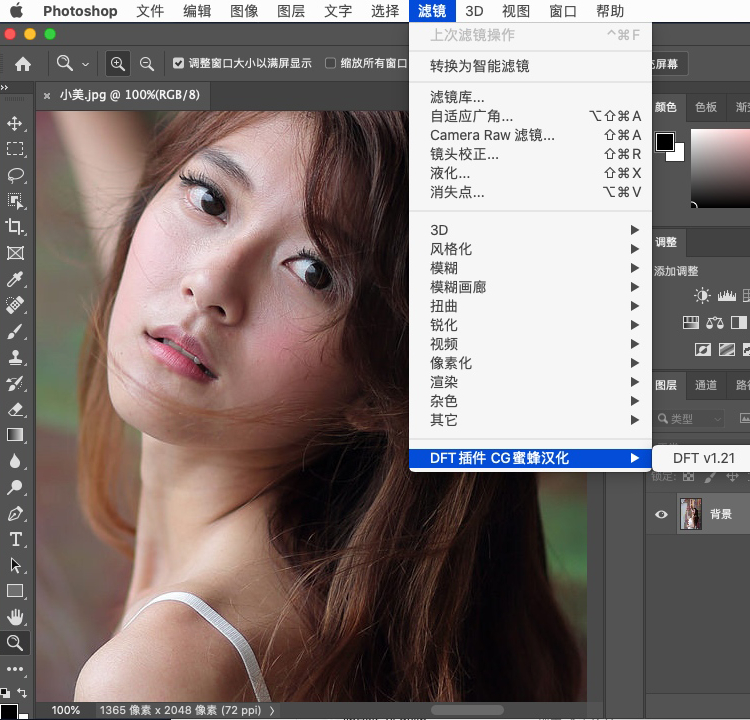Open the 滤镜库 dialog

tap(530, 97)
